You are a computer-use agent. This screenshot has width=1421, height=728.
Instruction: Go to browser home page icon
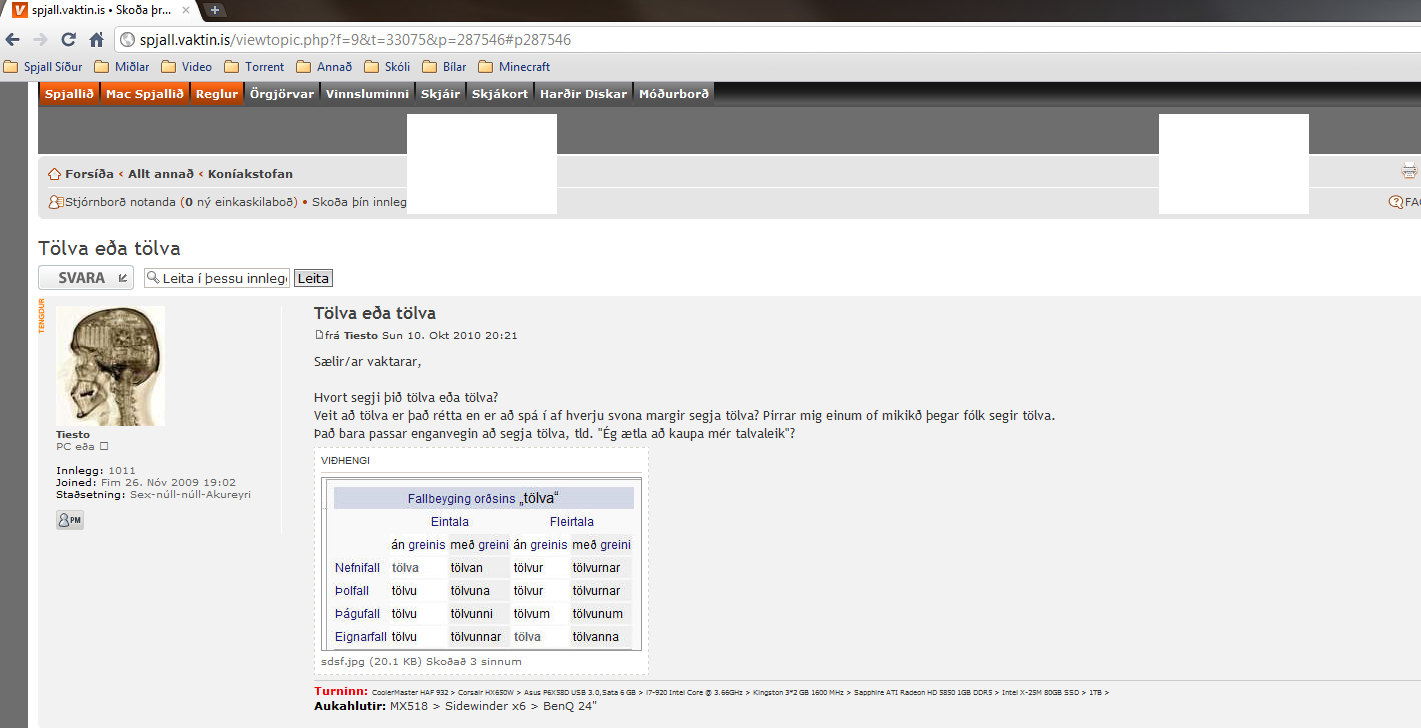tap(96, 40)
